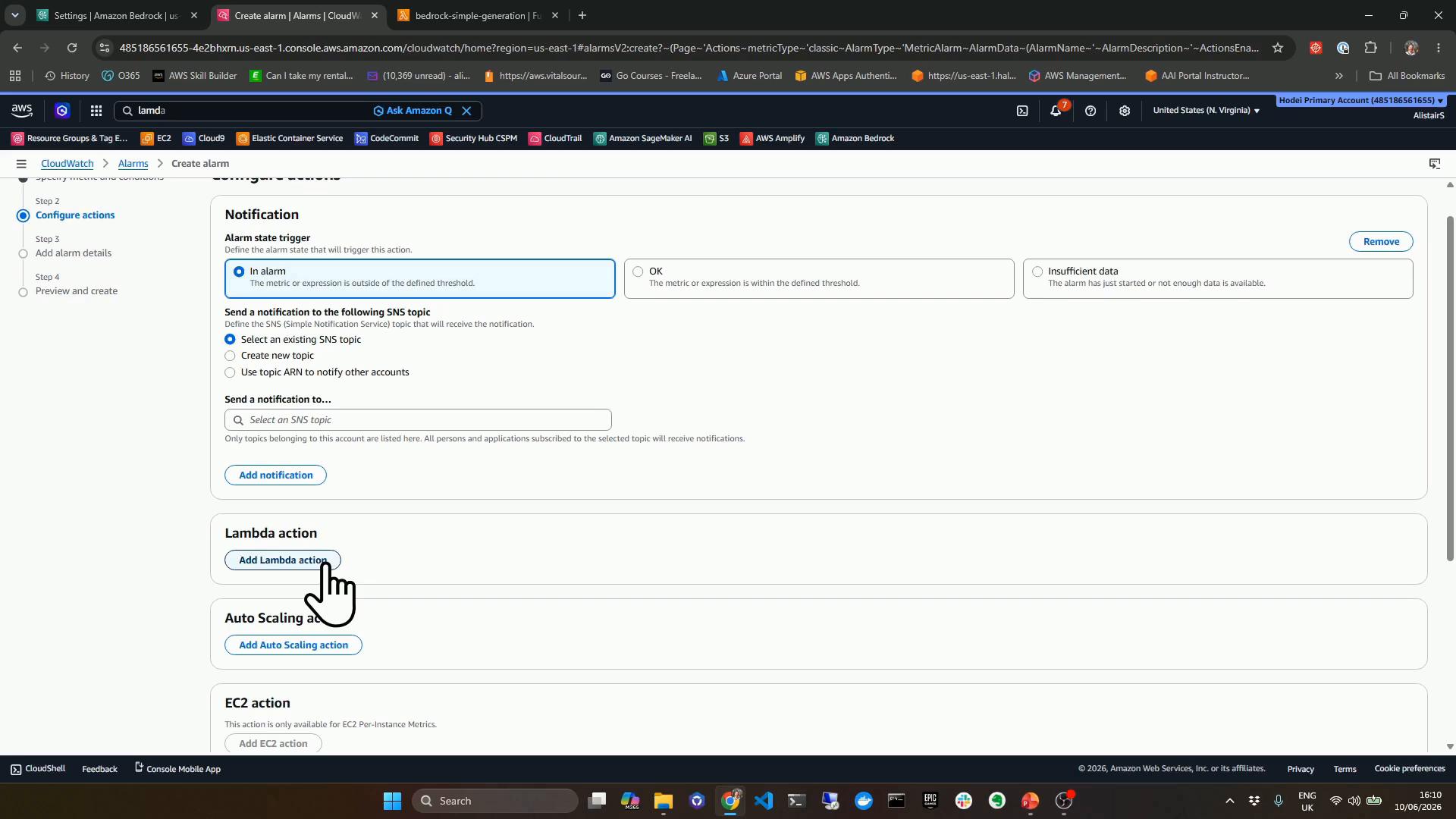Open the EC2 favorite shortcut
Image resolution: width=1456 pixels, height=819 pixels.
(156, 138)
